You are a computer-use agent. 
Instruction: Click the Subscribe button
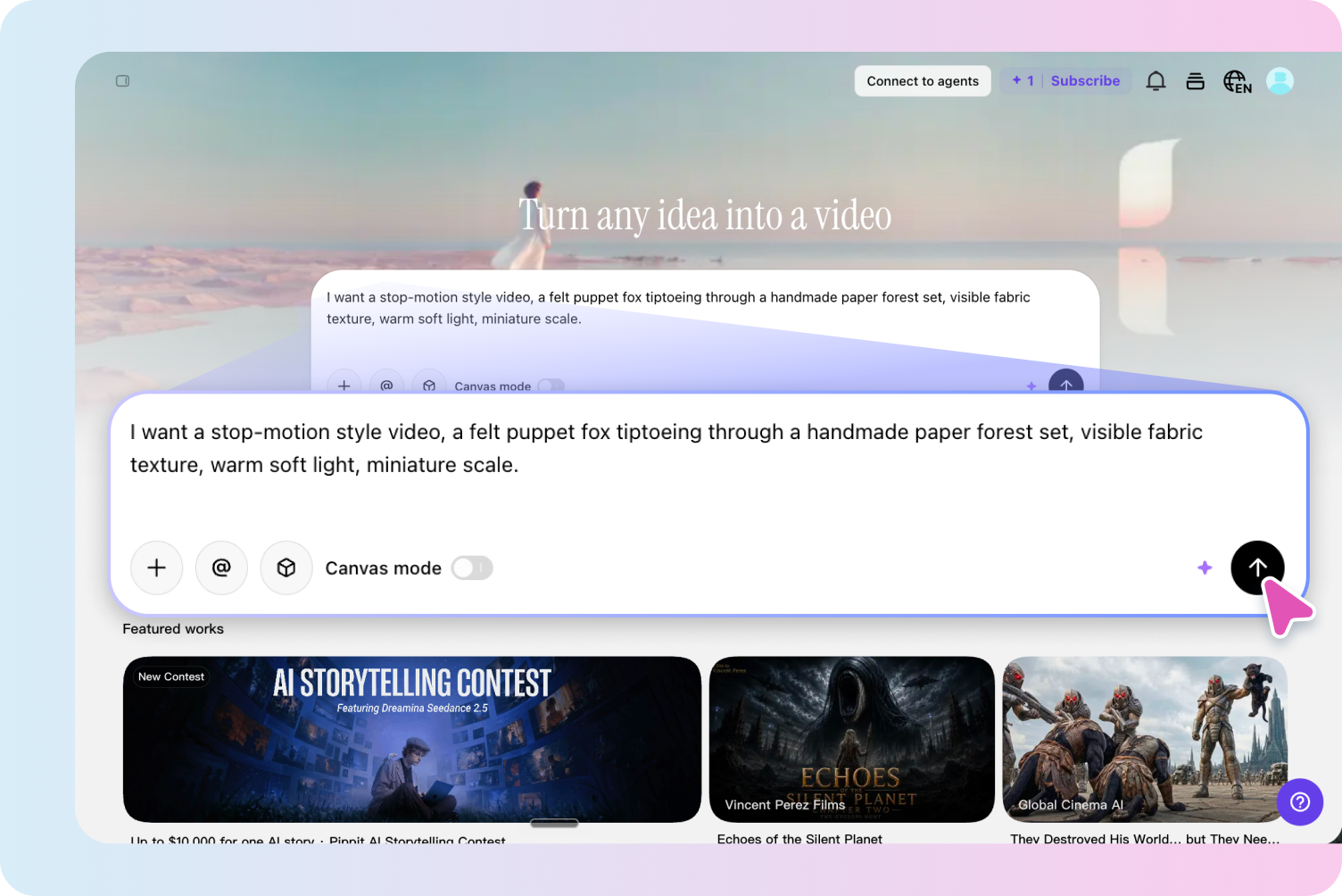[1085, 80]
